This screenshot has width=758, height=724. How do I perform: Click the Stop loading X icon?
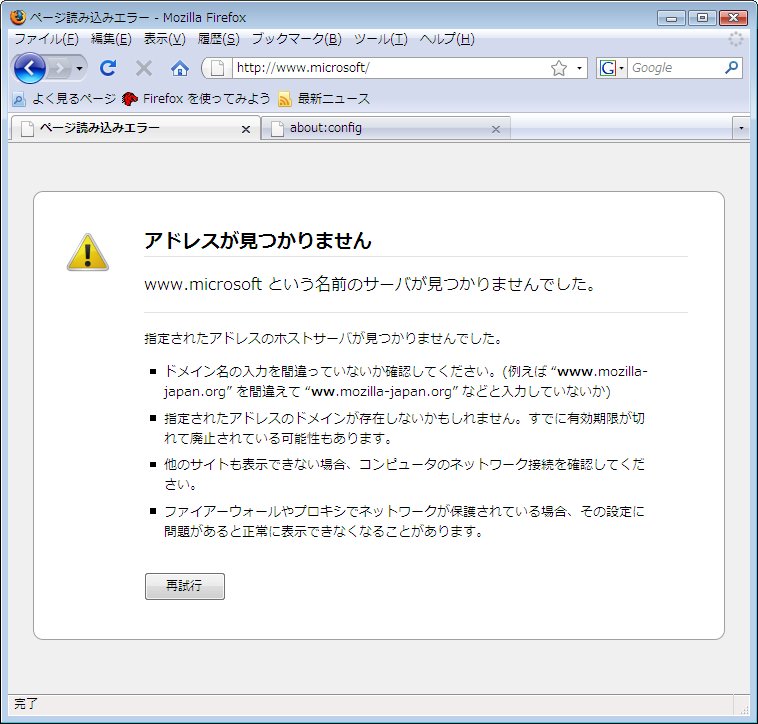[x=144, y=68]
